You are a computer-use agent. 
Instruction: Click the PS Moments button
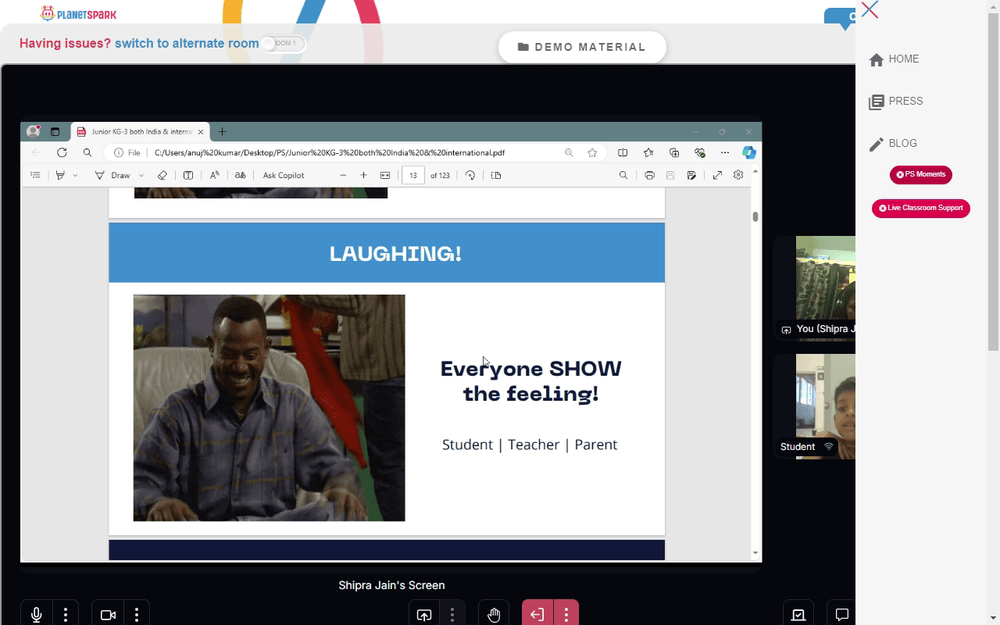921,175
